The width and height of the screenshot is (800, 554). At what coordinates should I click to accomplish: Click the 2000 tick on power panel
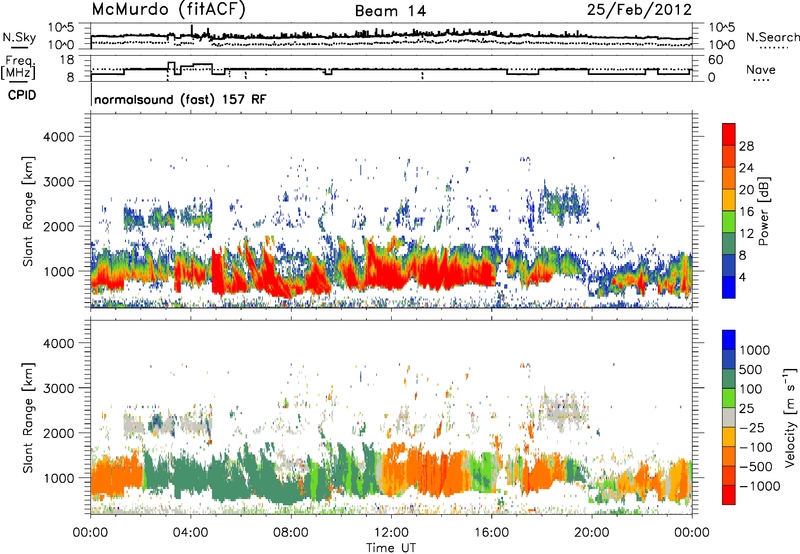click(x=58, y=226)
